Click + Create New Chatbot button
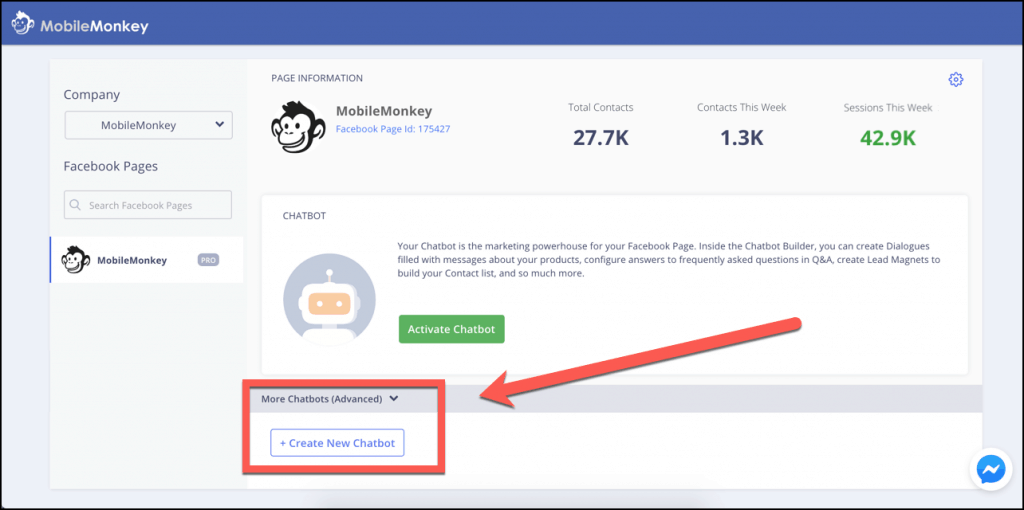Screen dimensions: 1024x510 click(x=337, y=443)
